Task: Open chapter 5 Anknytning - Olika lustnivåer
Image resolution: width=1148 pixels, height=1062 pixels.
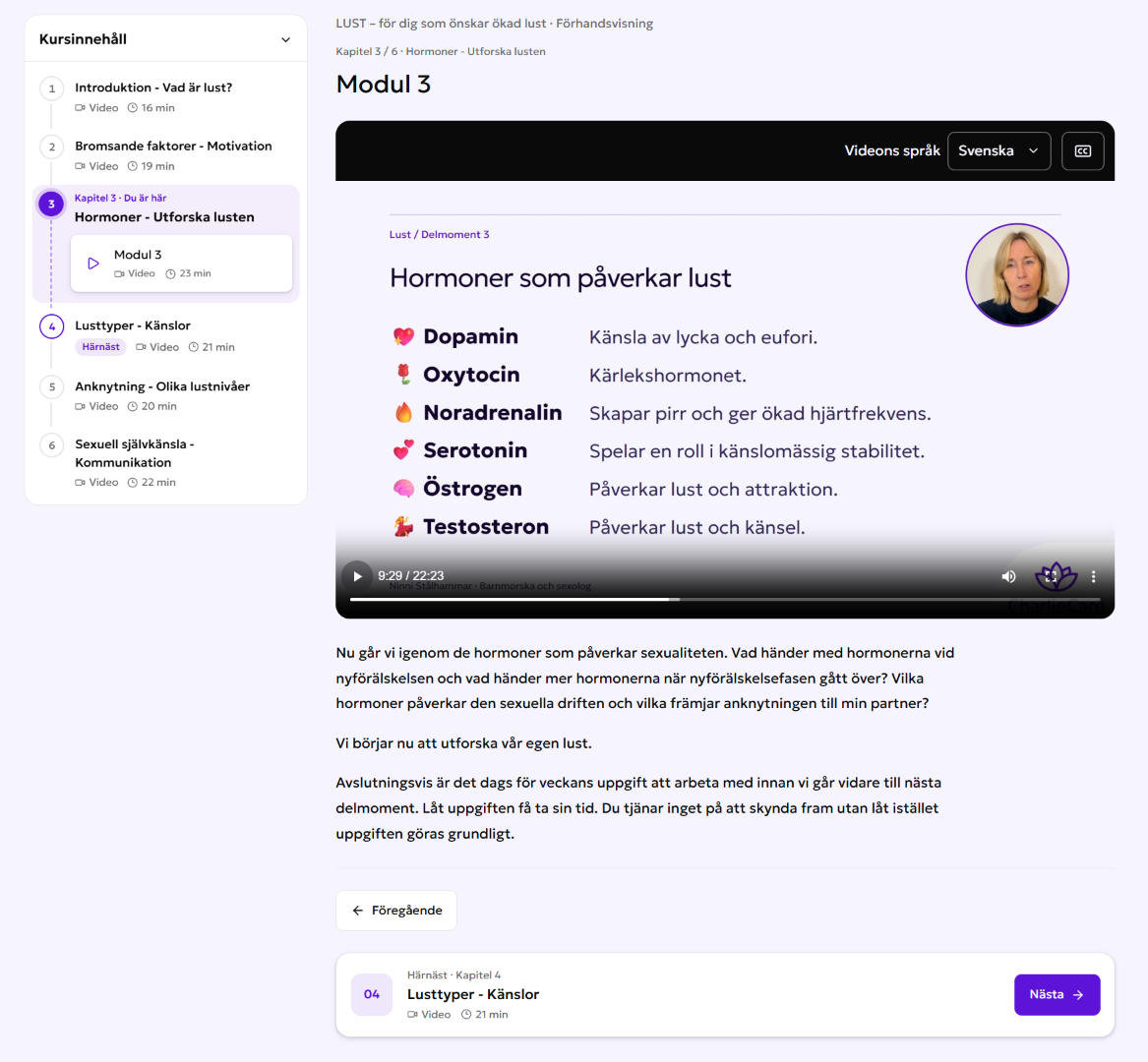Action: (161, 385)
